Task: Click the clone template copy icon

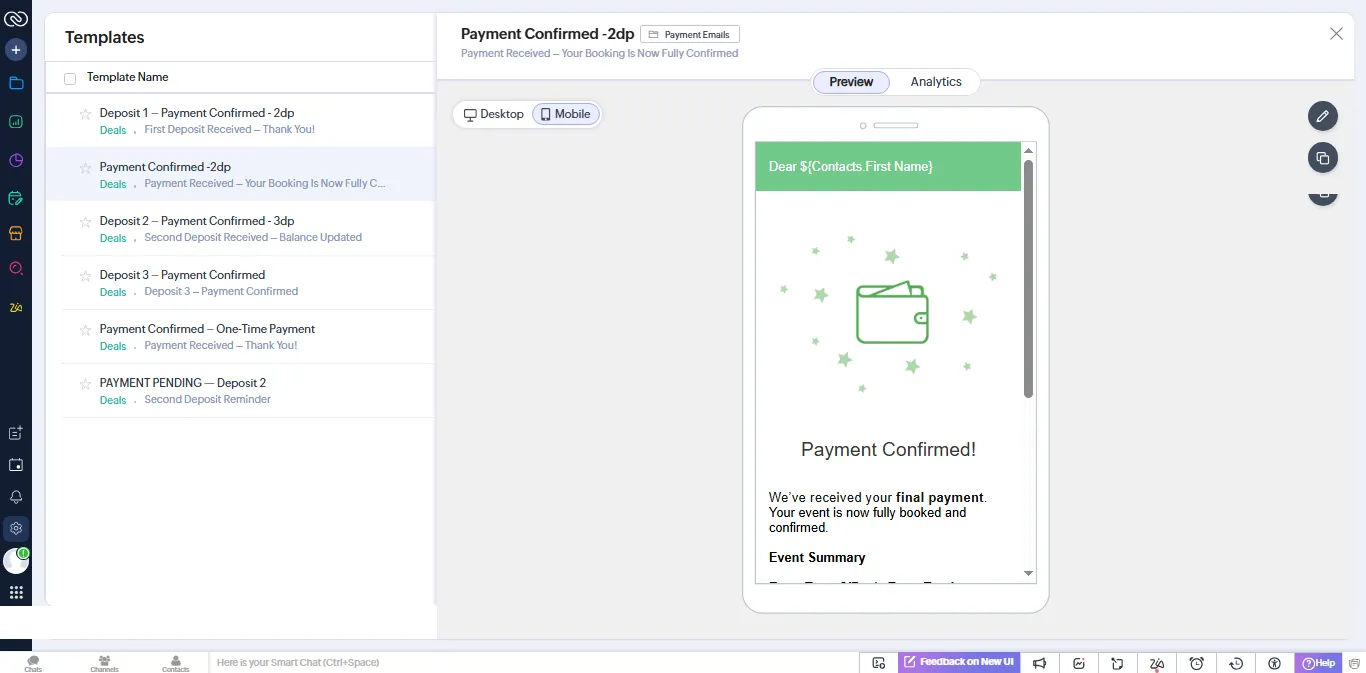Action: (1323, 158)
